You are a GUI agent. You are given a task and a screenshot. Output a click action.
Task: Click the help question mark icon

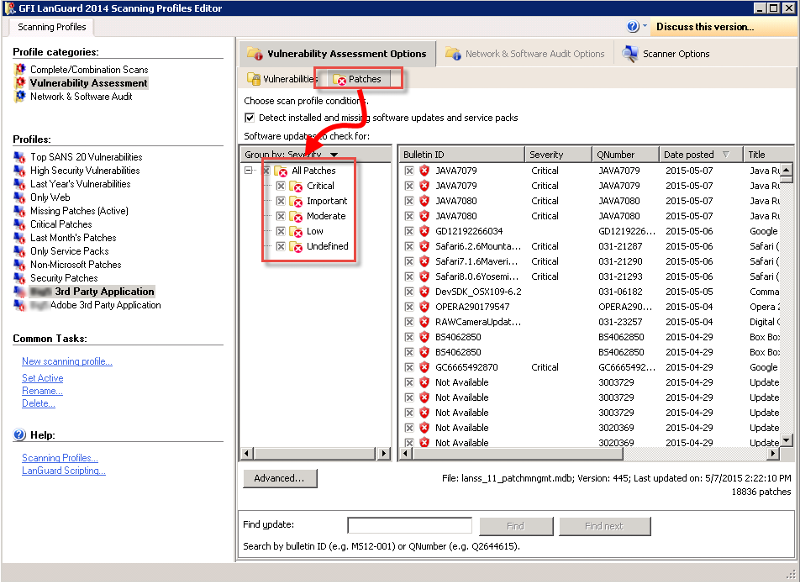point(633,27)
